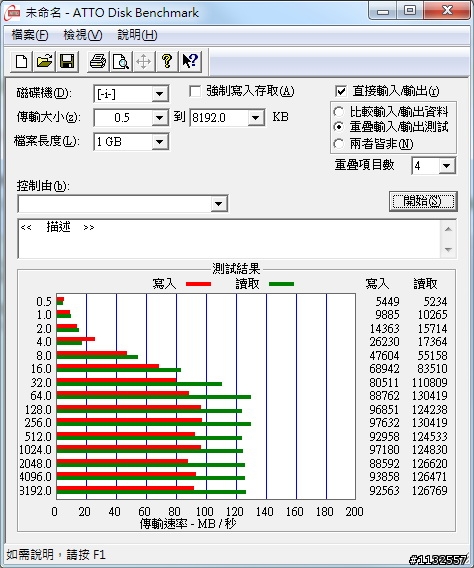Image resolution: width=474 pixels, height=568 pixels.
Task: Click the description scrollbar down arrow
Action: pyautogui.click(x=448, y=250)
